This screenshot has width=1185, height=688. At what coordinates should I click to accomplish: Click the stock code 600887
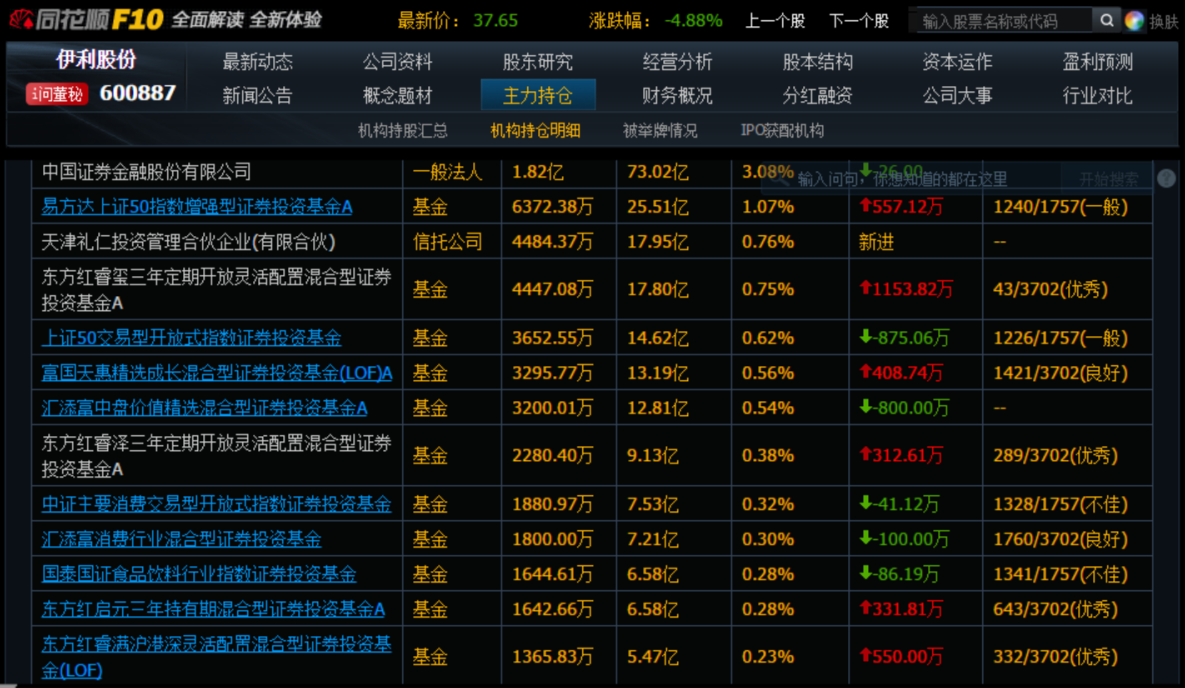138,93
